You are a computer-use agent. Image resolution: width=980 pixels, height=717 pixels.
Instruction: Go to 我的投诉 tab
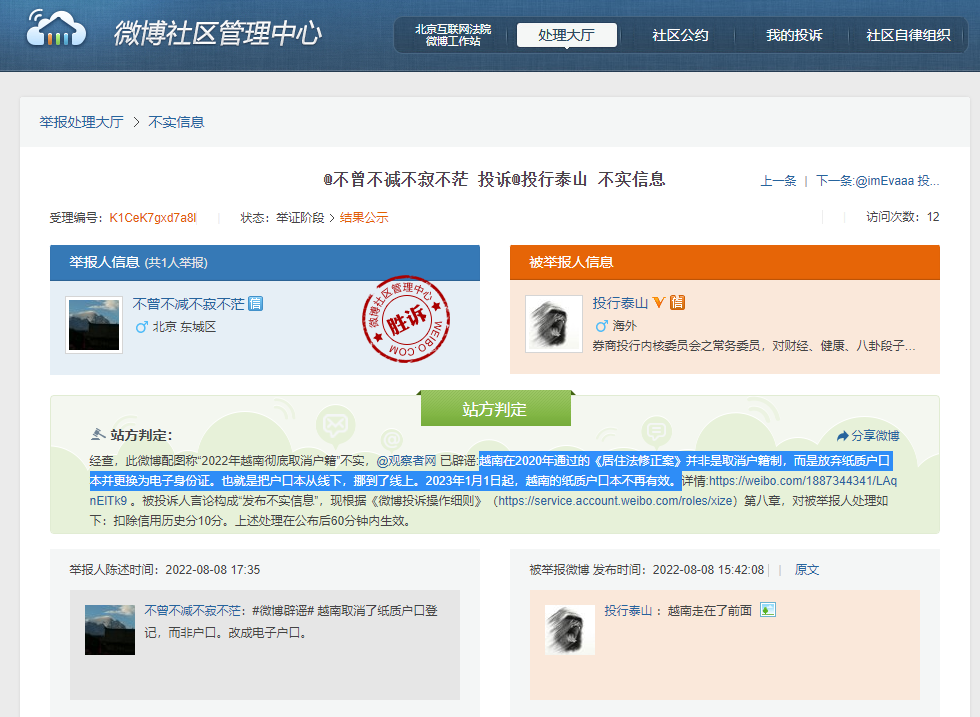click(x=794, y=35)
